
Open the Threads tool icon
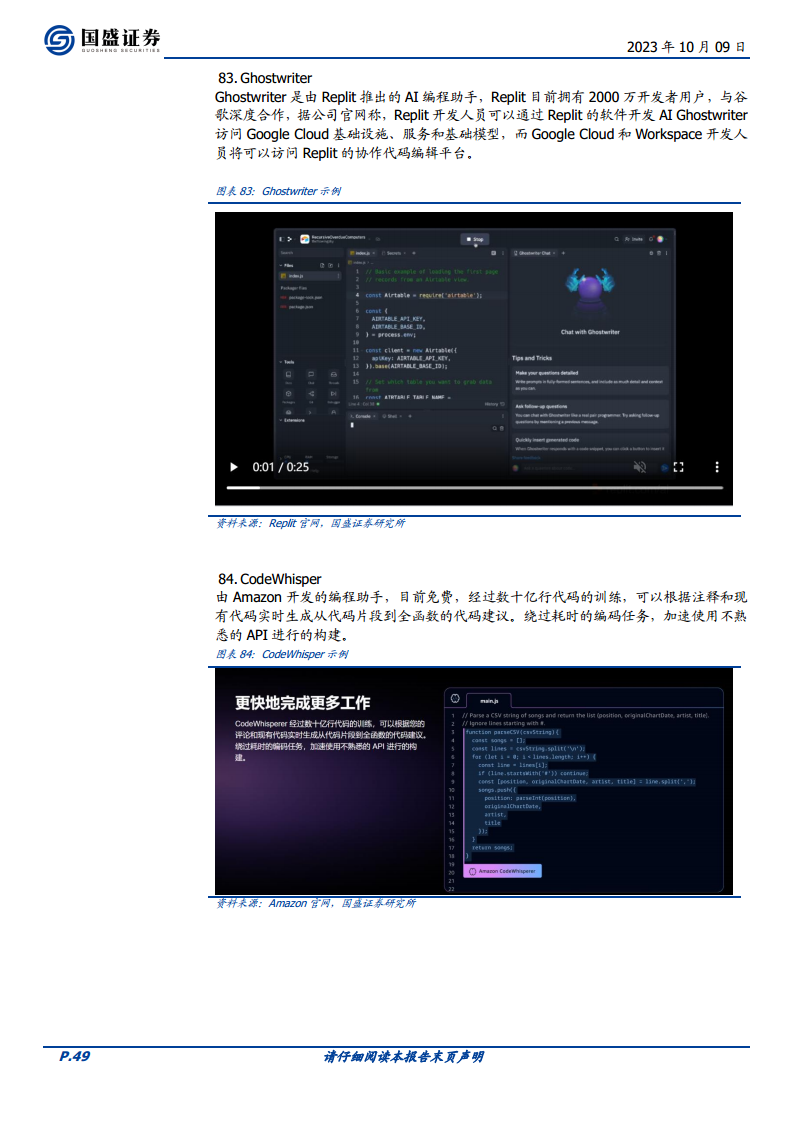click(x=334, y=376)
